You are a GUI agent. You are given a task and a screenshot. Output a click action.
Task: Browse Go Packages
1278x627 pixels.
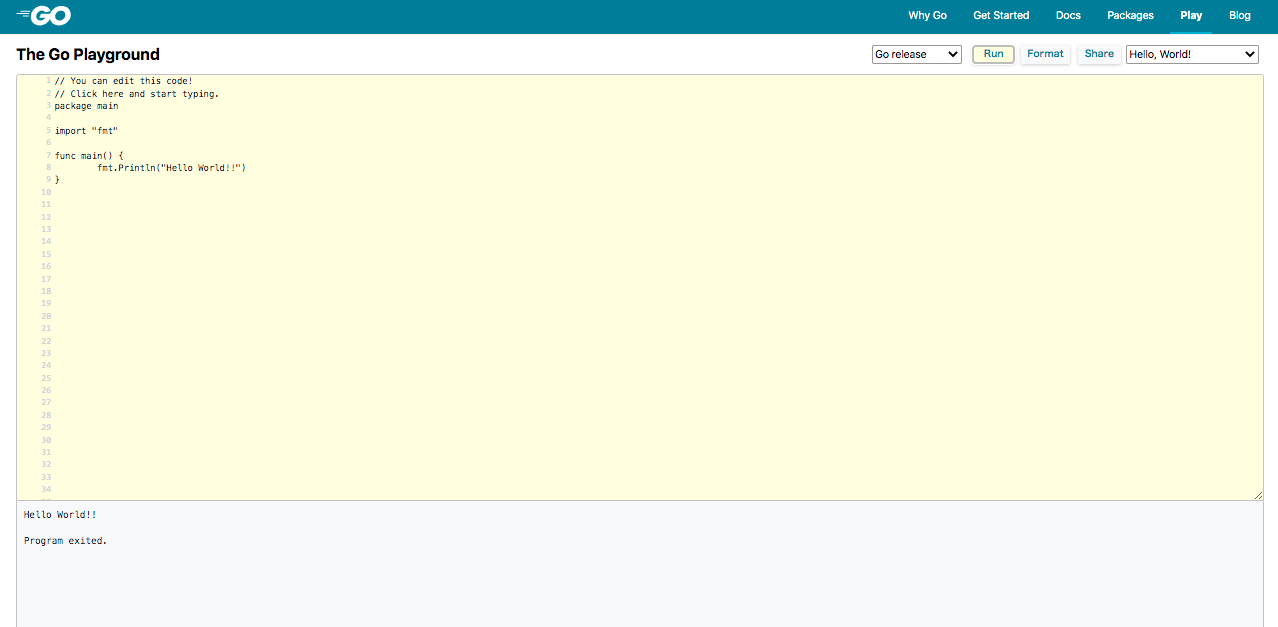point(1130,15)
